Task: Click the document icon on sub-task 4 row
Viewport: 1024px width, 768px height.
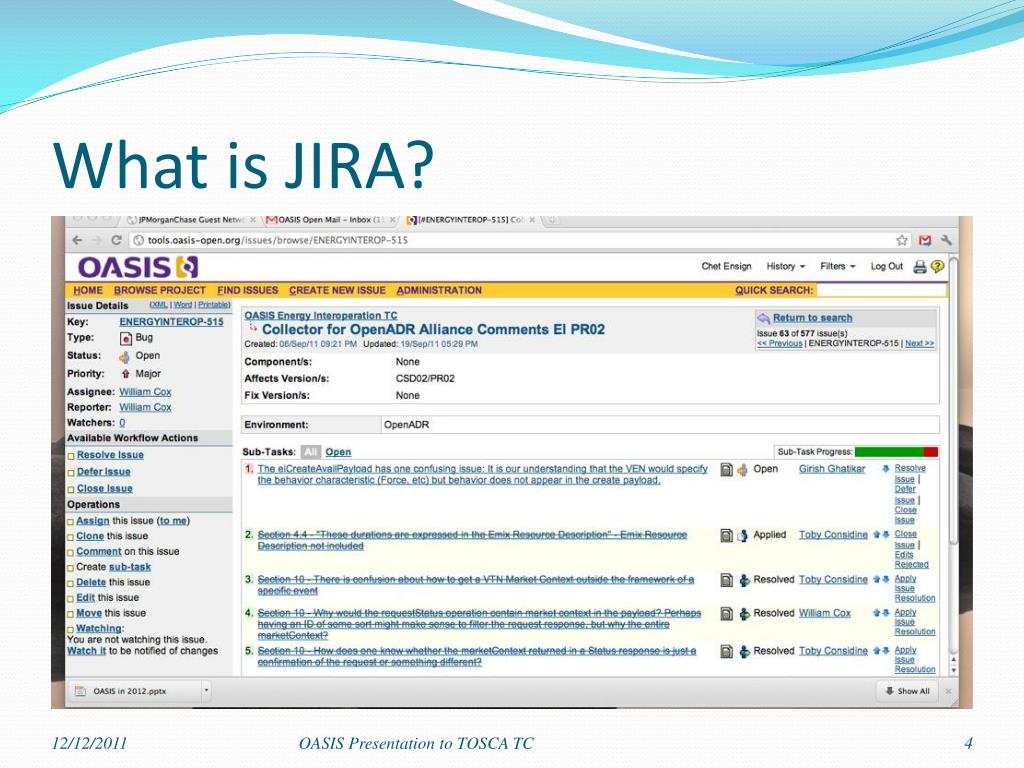Action: point(726,614)
